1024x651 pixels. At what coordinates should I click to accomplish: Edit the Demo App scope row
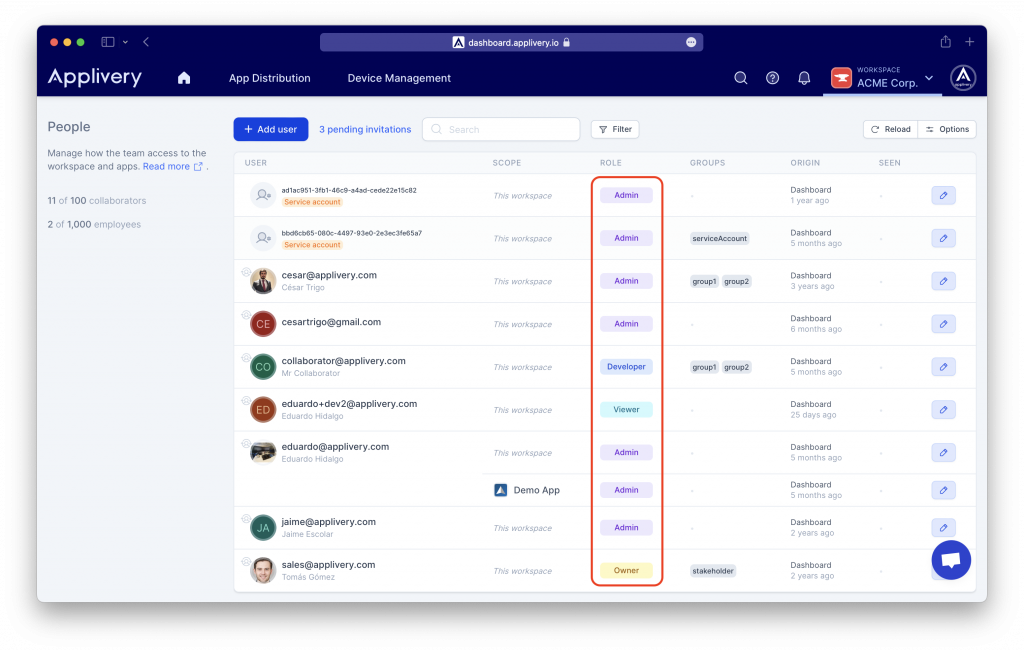944,490
